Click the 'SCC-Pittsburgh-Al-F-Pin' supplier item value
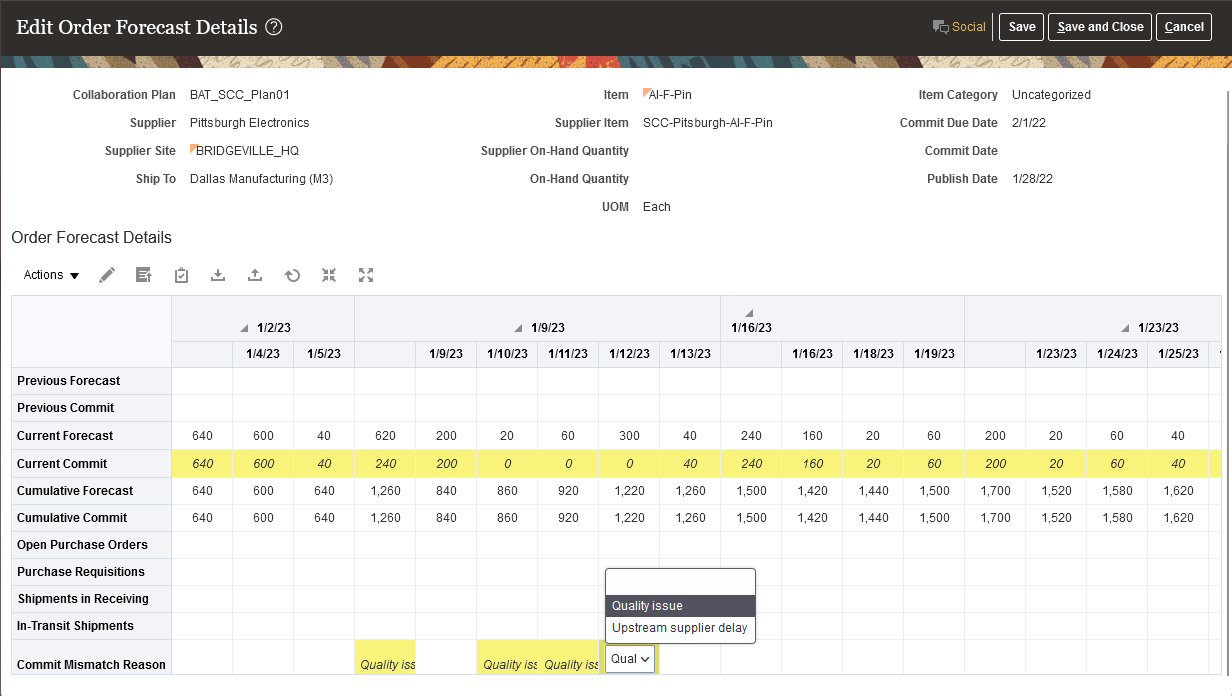Viewport: 1232px width, 696px height. 708,123
